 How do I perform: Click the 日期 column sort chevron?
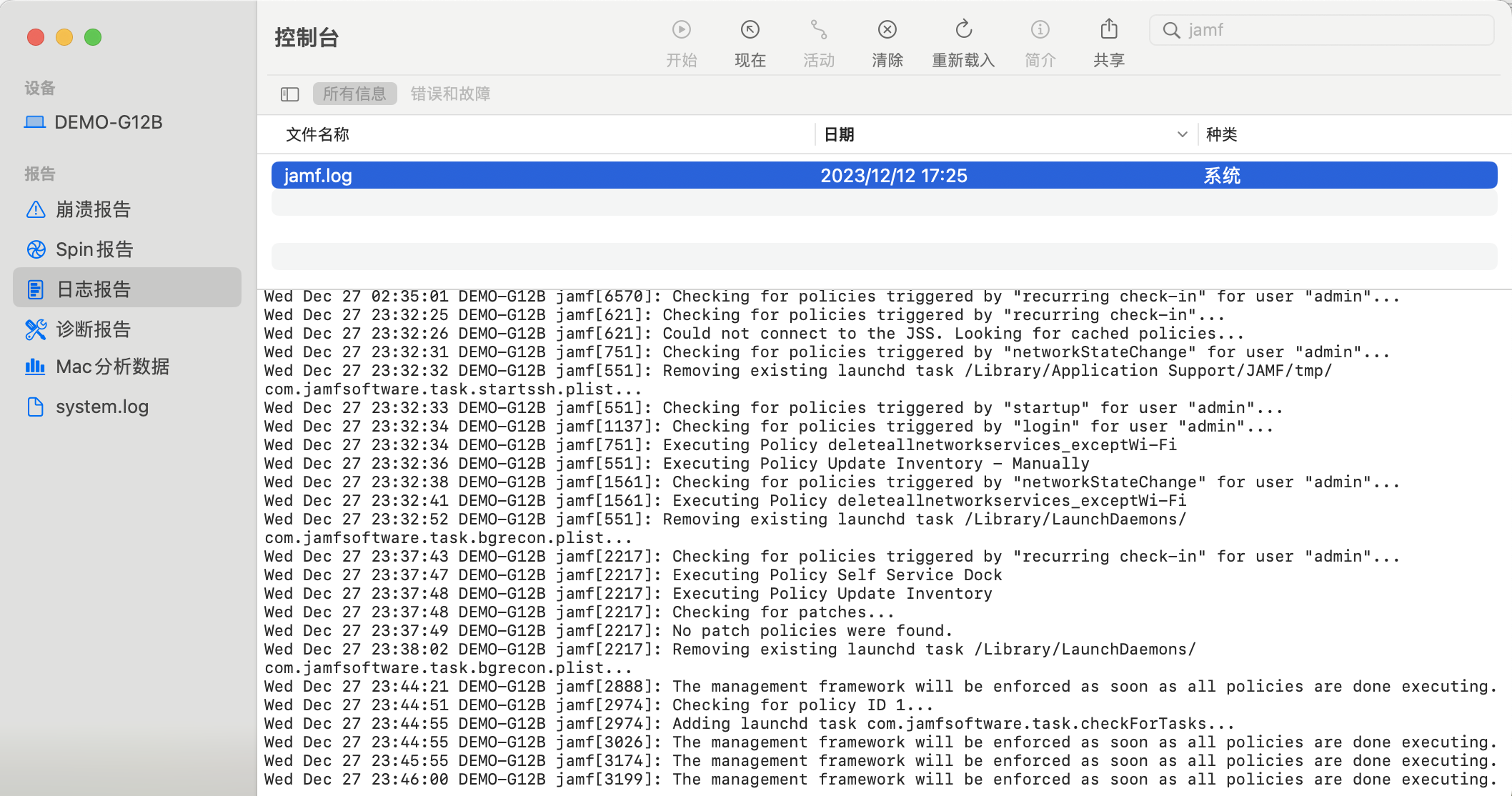click(1183, 134)
